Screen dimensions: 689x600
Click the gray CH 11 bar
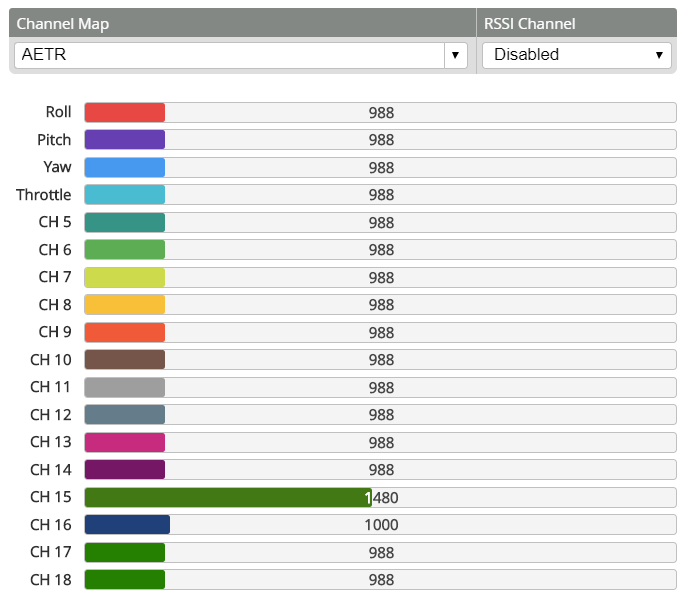(125, 387)
